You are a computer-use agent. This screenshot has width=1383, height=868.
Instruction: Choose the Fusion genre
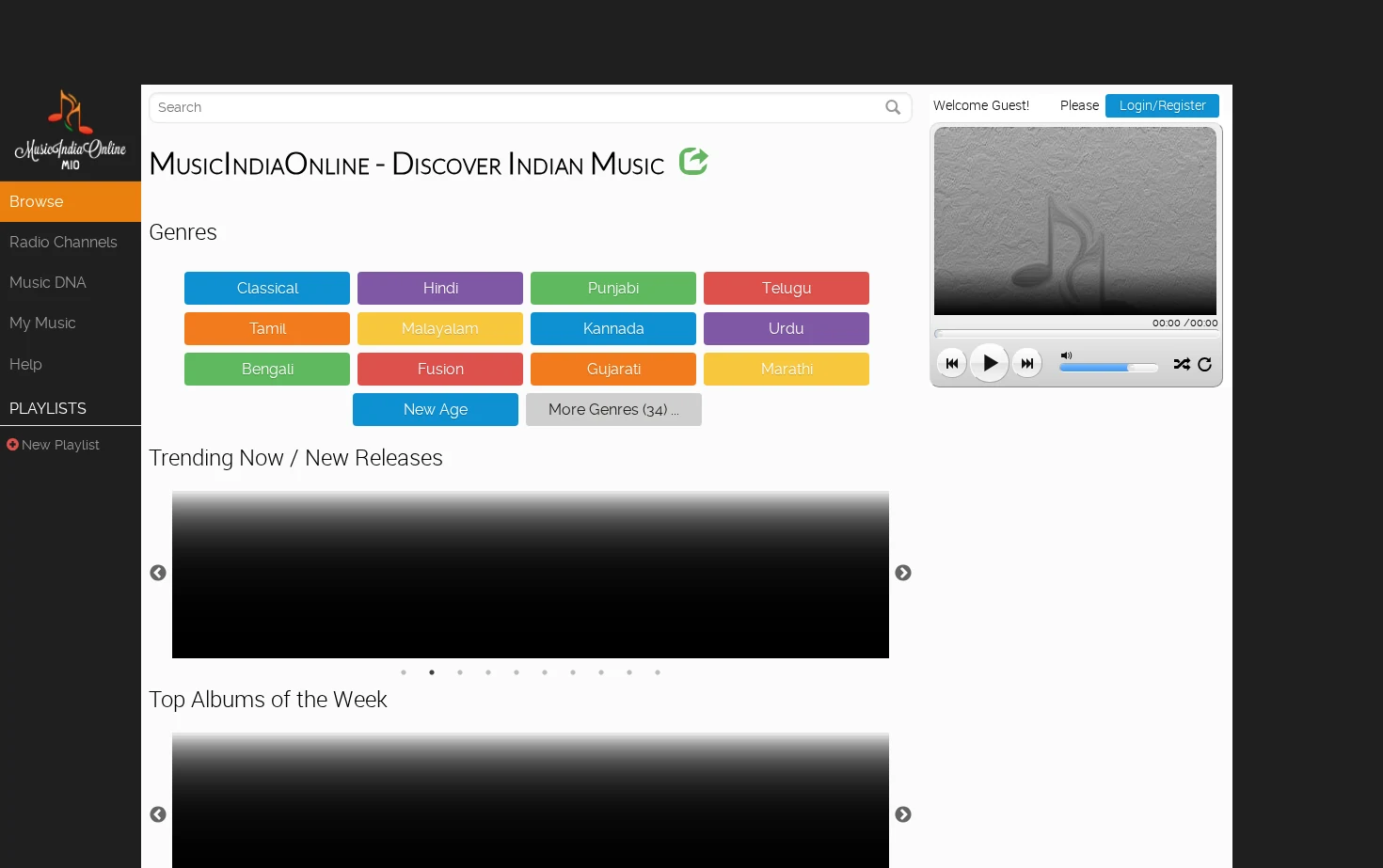tap(440, 369)
